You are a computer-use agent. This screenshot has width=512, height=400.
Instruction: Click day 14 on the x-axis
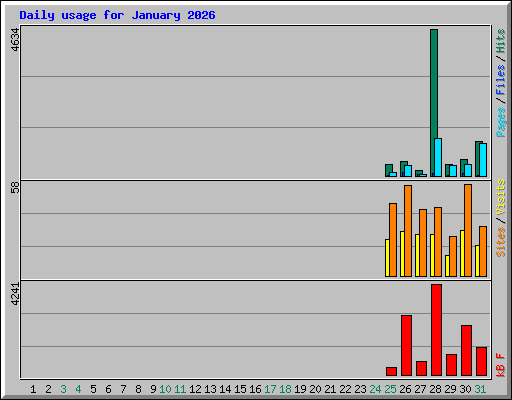click(225, 389)
